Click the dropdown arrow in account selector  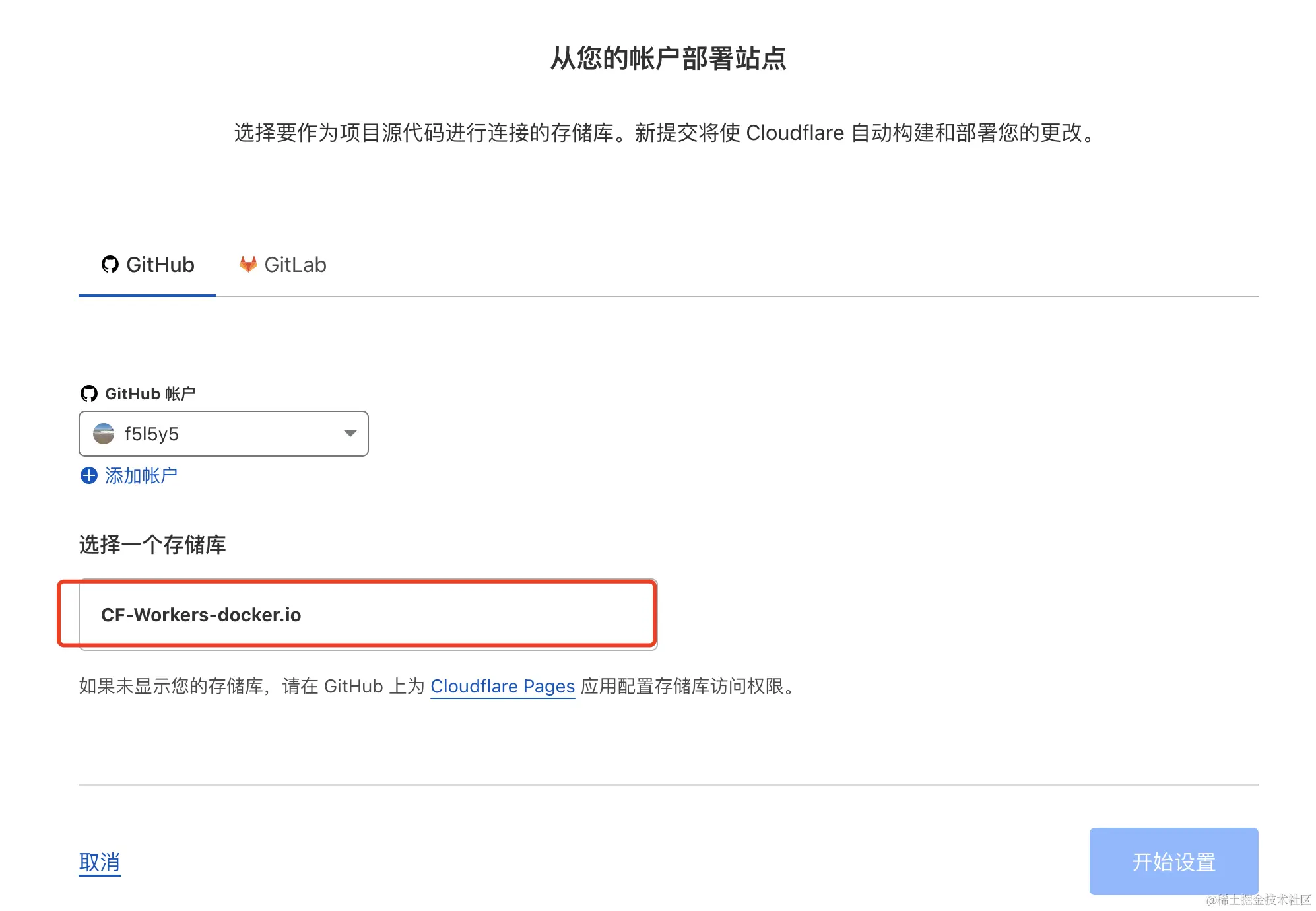coord(350,434)
